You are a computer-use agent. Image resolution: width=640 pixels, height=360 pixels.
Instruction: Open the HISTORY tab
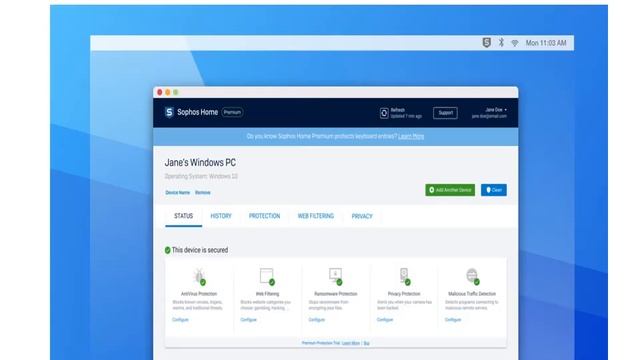coord(221,216)
